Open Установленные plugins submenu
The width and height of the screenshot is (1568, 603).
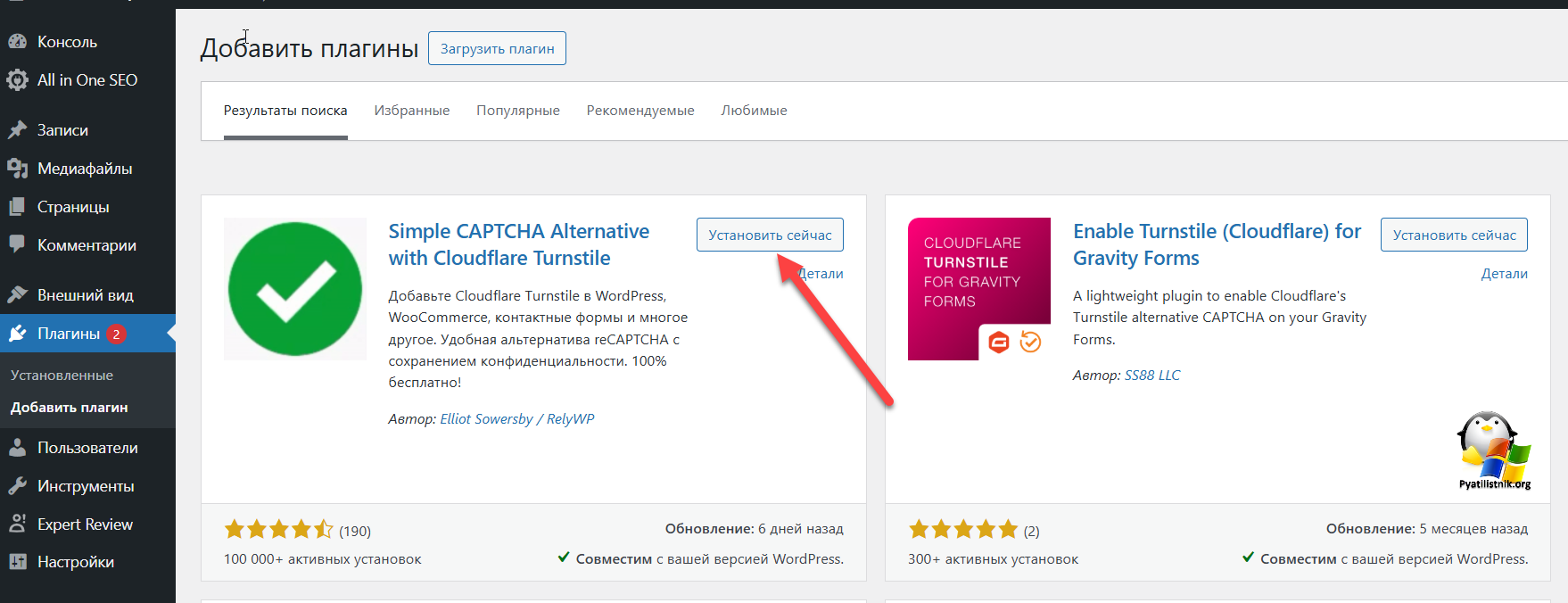click(62, 376)
